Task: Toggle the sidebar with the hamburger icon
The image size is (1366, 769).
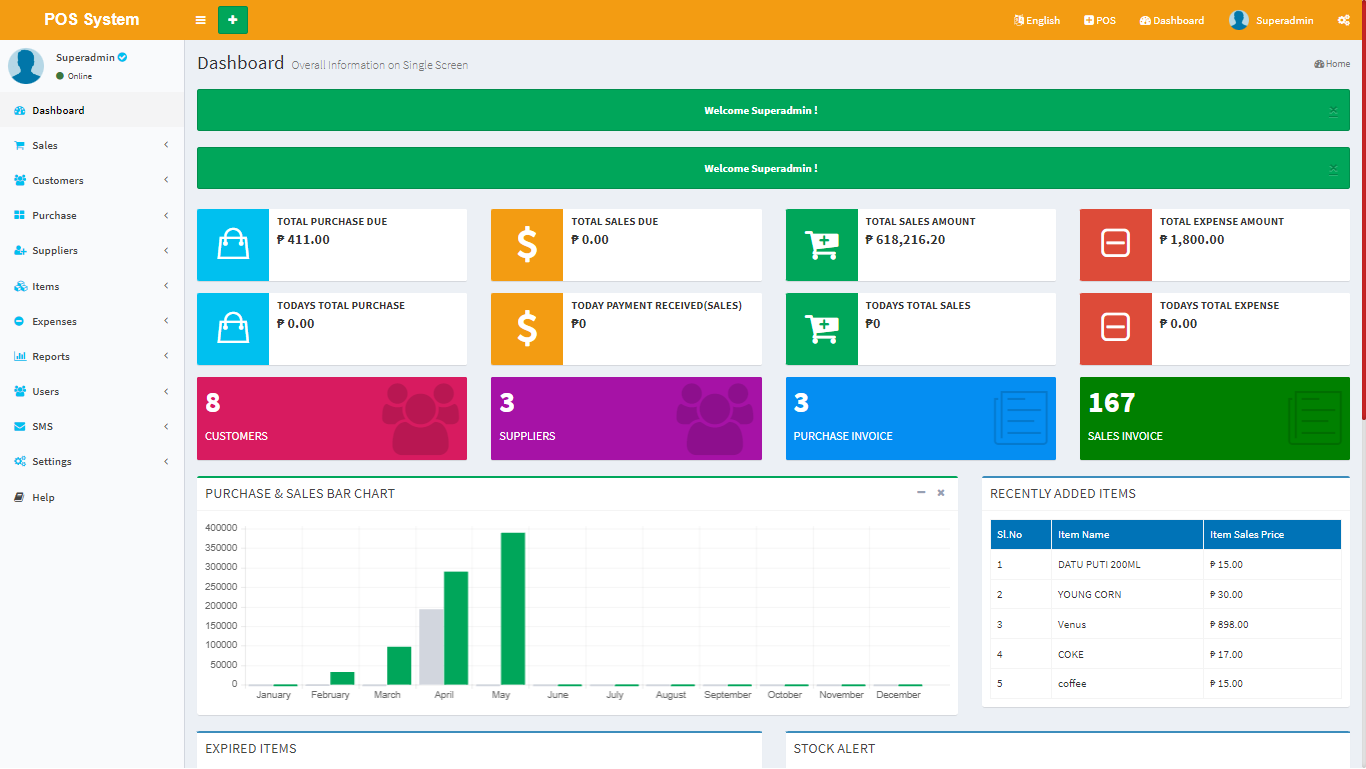Action: pyautogui.click(x=201, y=20)
